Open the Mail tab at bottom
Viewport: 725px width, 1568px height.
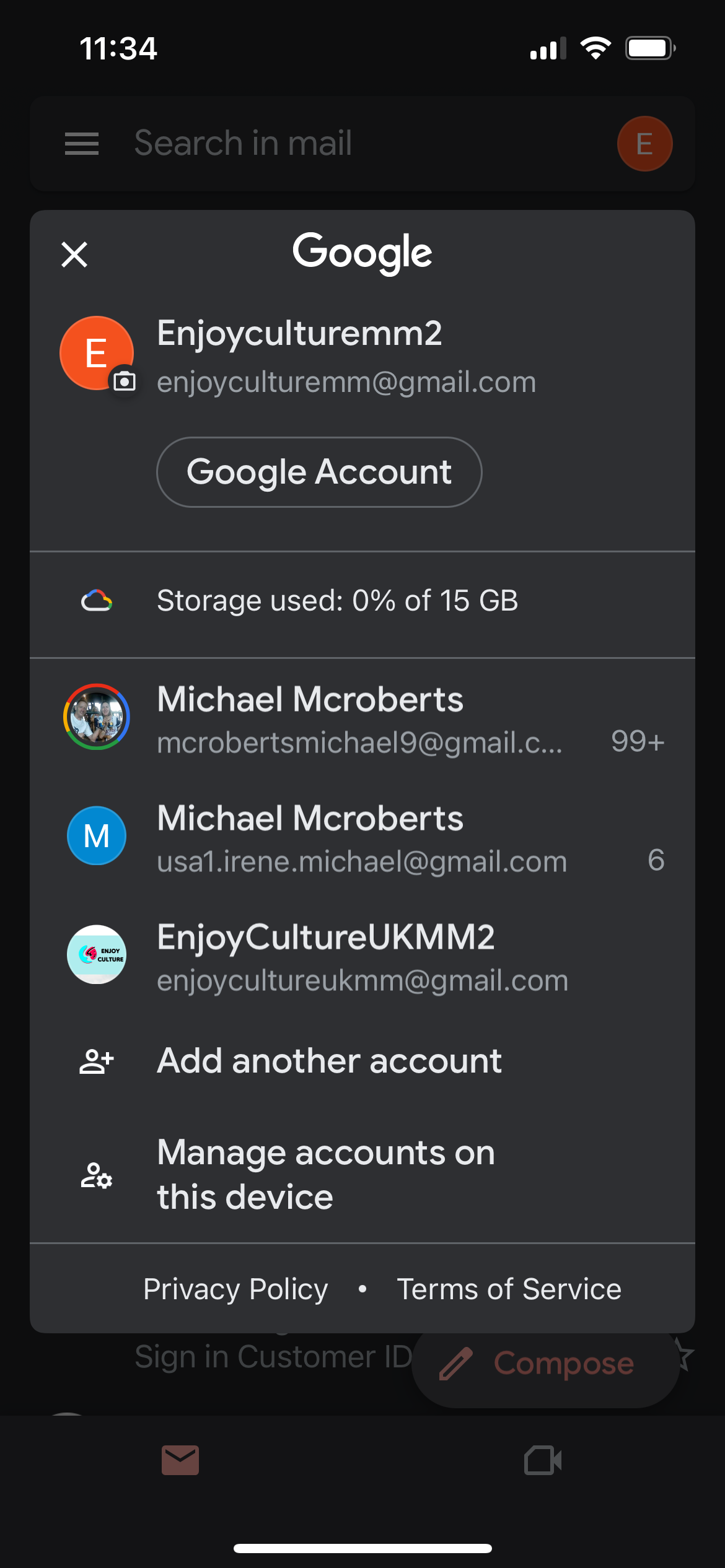pyautogui.click(x=180, y=1460)
